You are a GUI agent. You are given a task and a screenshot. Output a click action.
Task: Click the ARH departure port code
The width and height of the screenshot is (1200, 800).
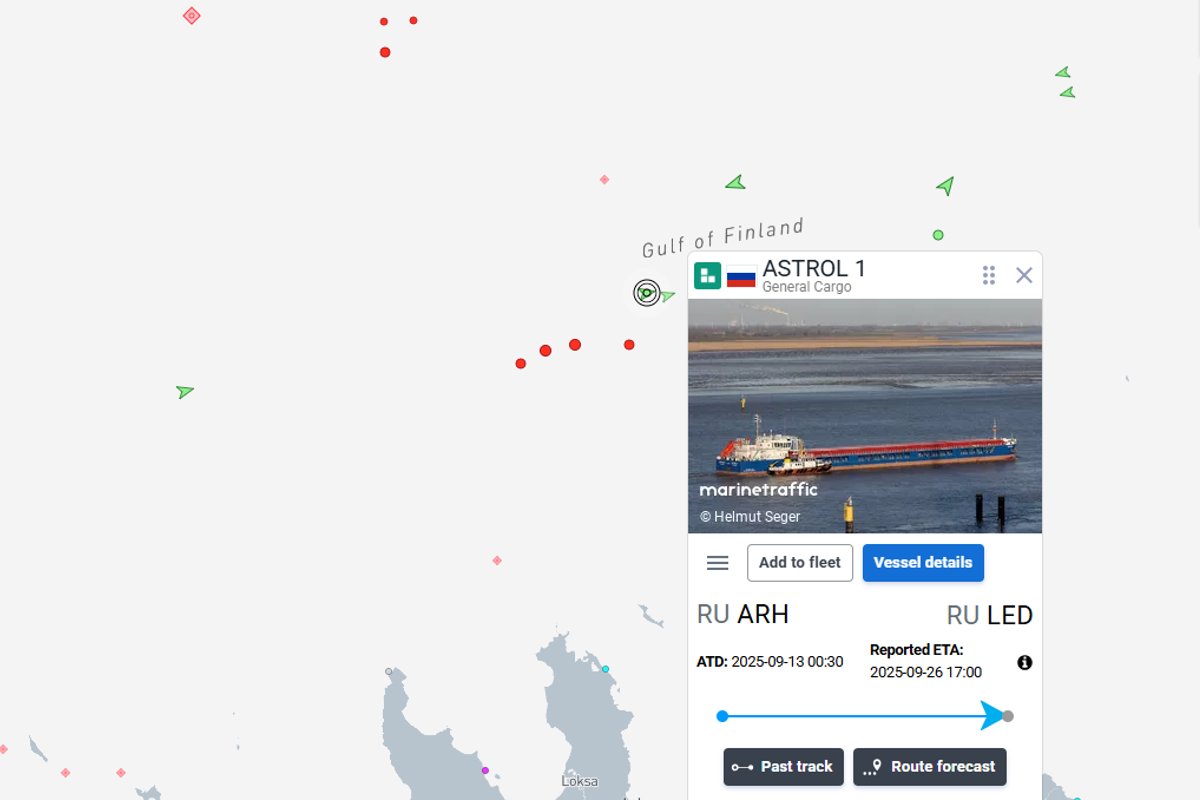tap(763, 614)
